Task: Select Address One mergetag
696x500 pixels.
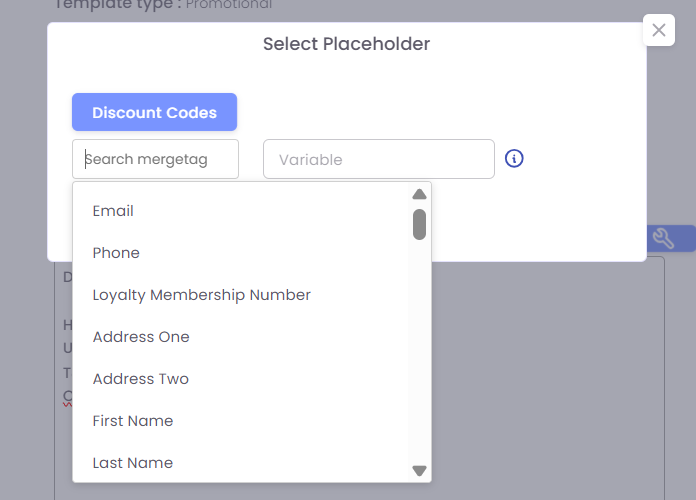Action: (x=141, y=337)
